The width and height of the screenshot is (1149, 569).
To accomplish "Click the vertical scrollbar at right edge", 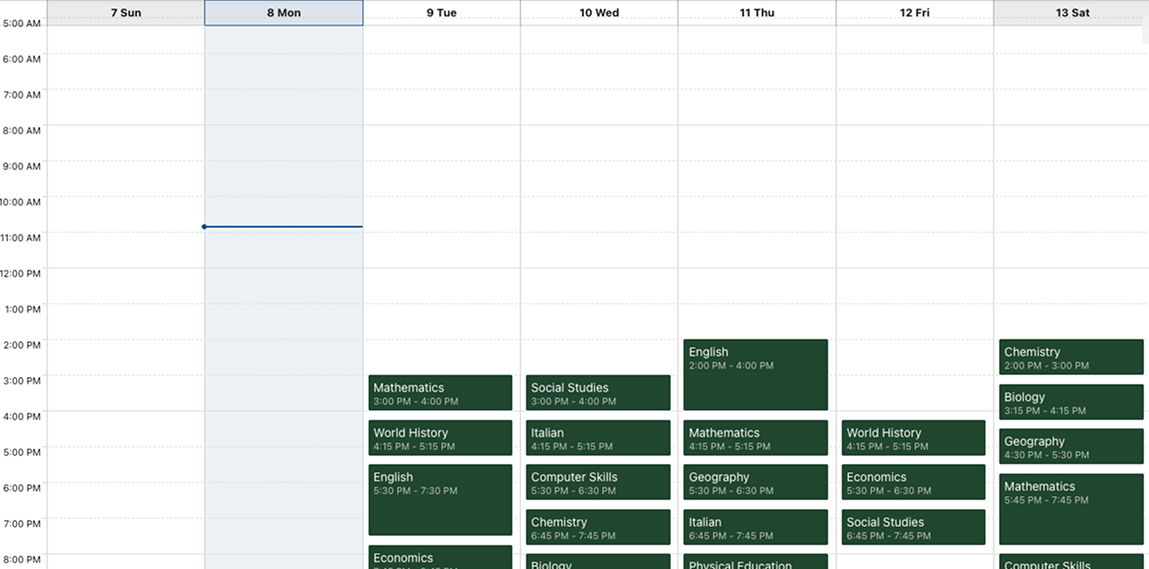I will (1145, 35).
